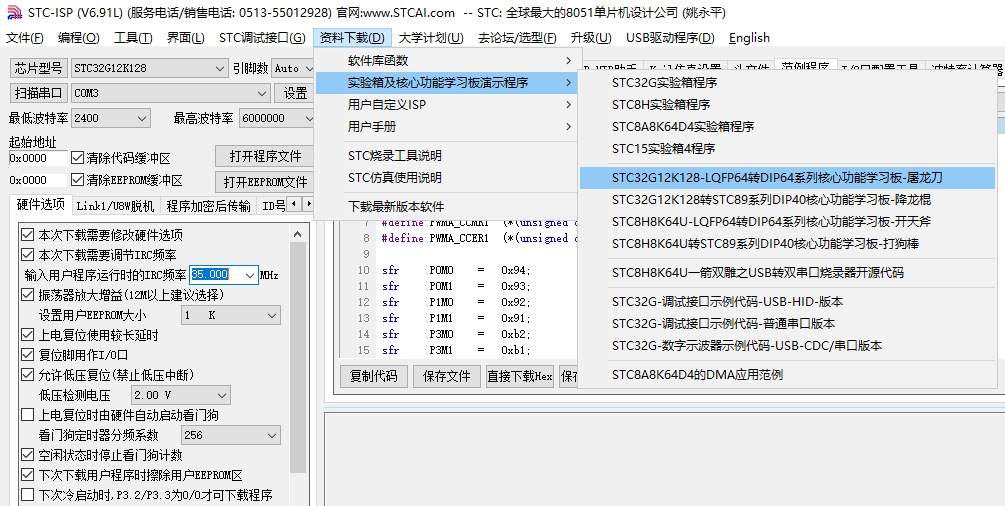Viewport: 1005px width, 506px height.
Task: Select STC15实验箱4程序 submenu entry
Action: coord(788,149)
